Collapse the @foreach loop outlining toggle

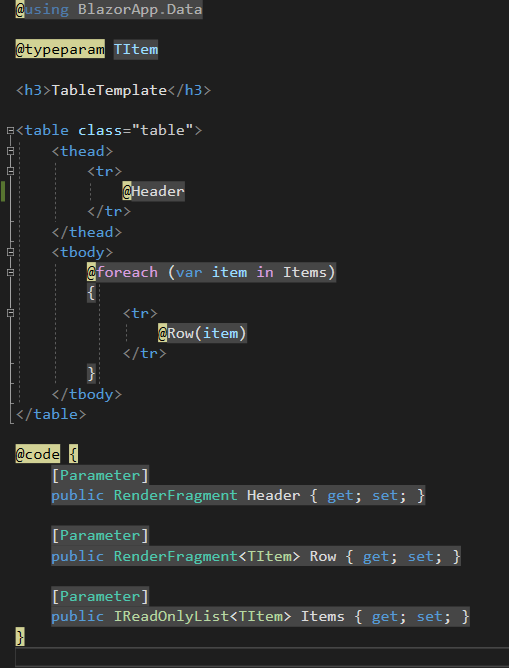coord(11,272)
